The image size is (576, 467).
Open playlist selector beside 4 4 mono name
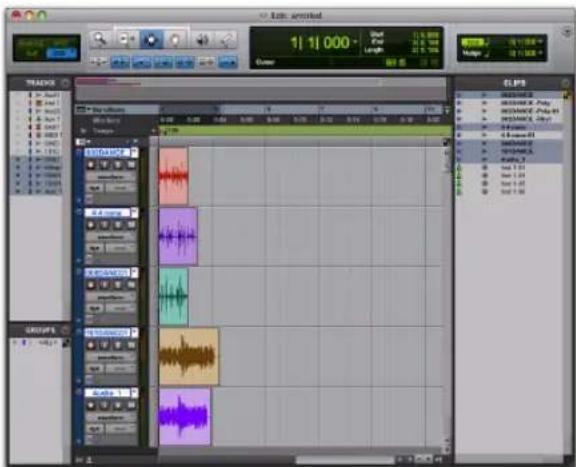(x=134, y=212)
